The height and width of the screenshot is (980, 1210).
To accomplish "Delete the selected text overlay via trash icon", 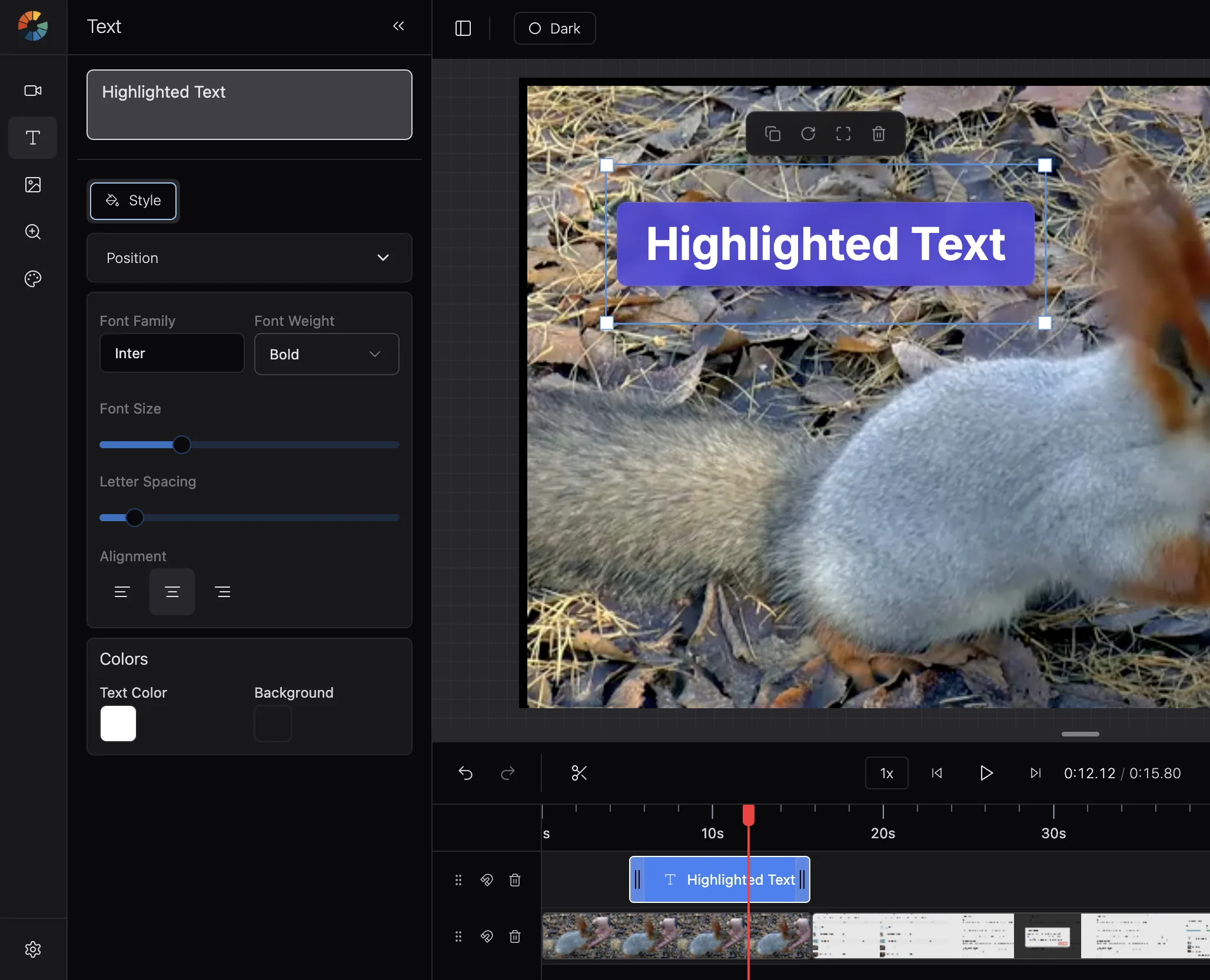I will pyautogui.click(x=879, y=134).
